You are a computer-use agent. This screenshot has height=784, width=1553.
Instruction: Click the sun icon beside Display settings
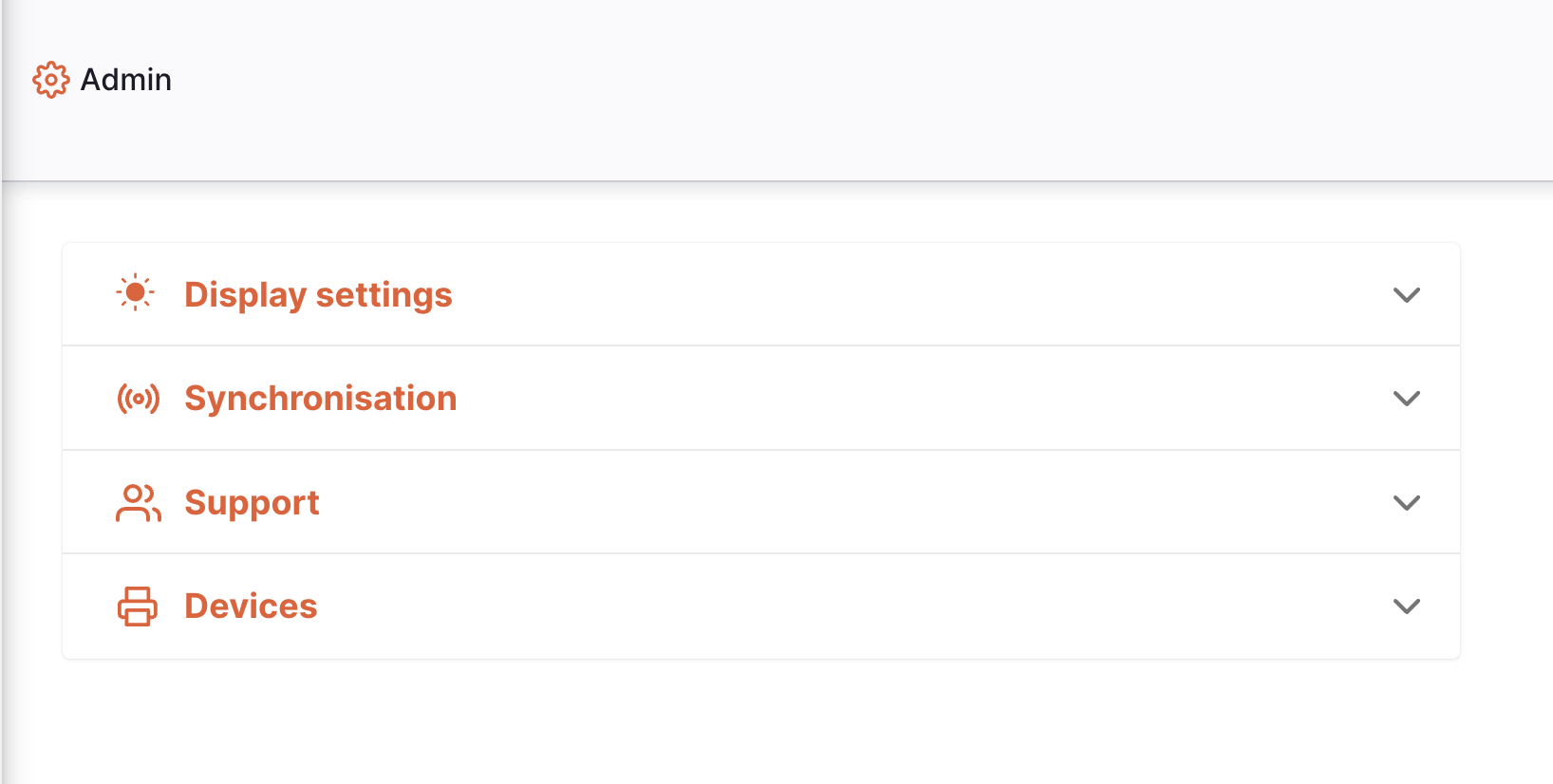point(136,293)
